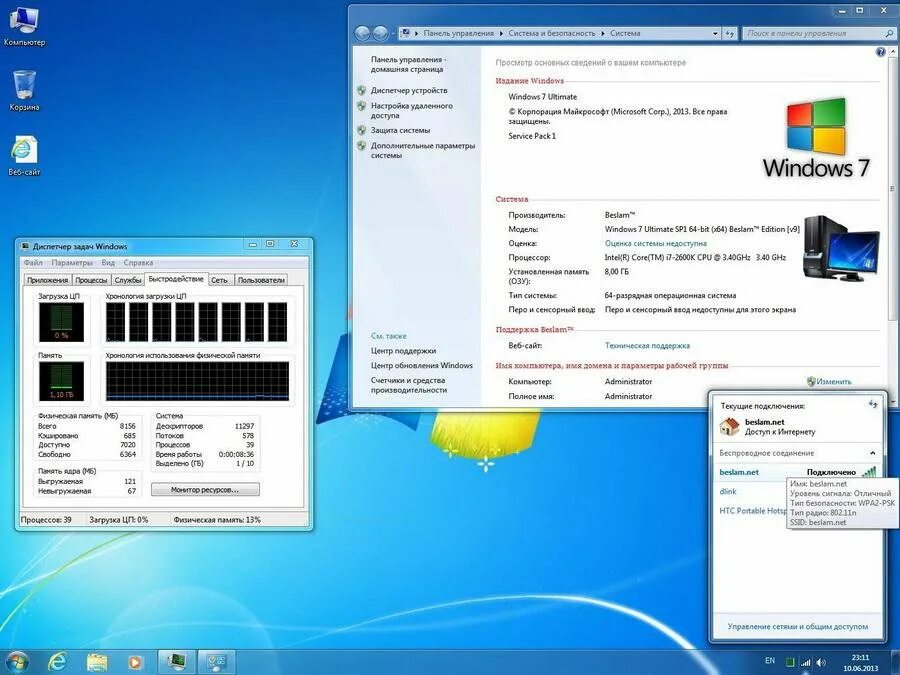Launch Windows Media Player taskbar icon
This screenshot has height=675, width=900.
coord(134,662)
